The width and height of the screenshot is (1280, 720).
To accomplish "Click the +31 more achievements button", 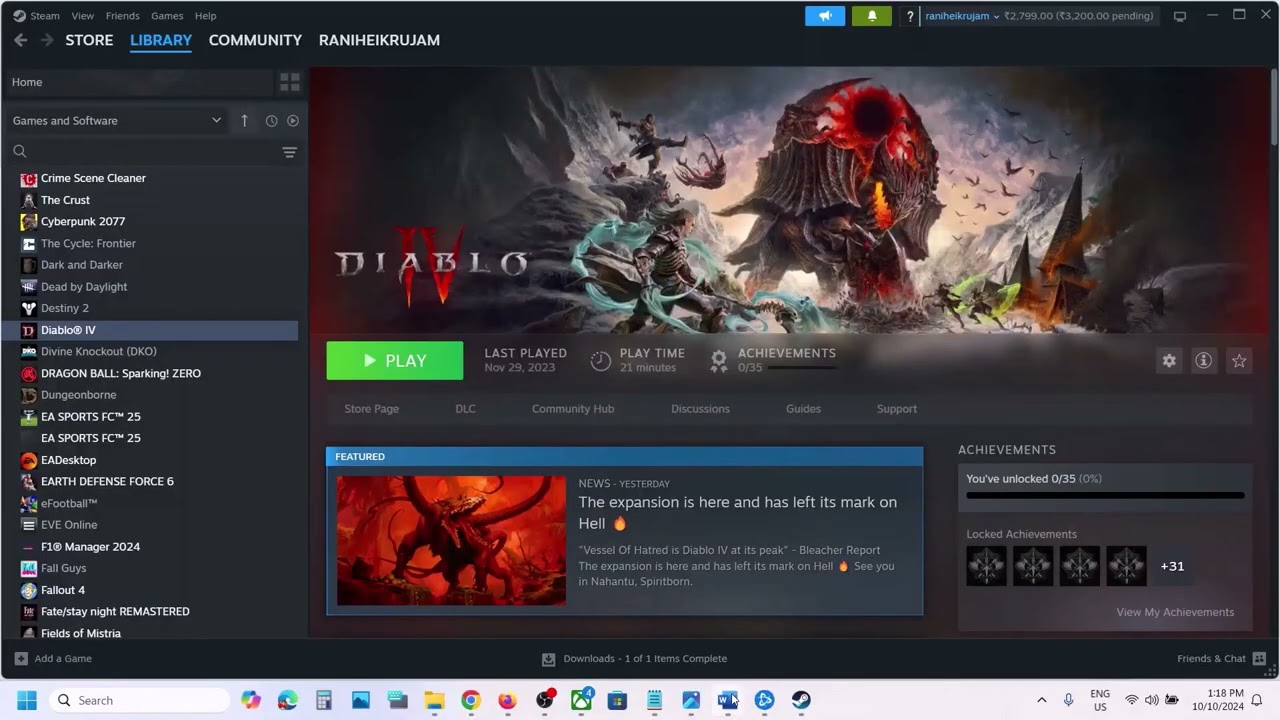I will pos(1172,566).
